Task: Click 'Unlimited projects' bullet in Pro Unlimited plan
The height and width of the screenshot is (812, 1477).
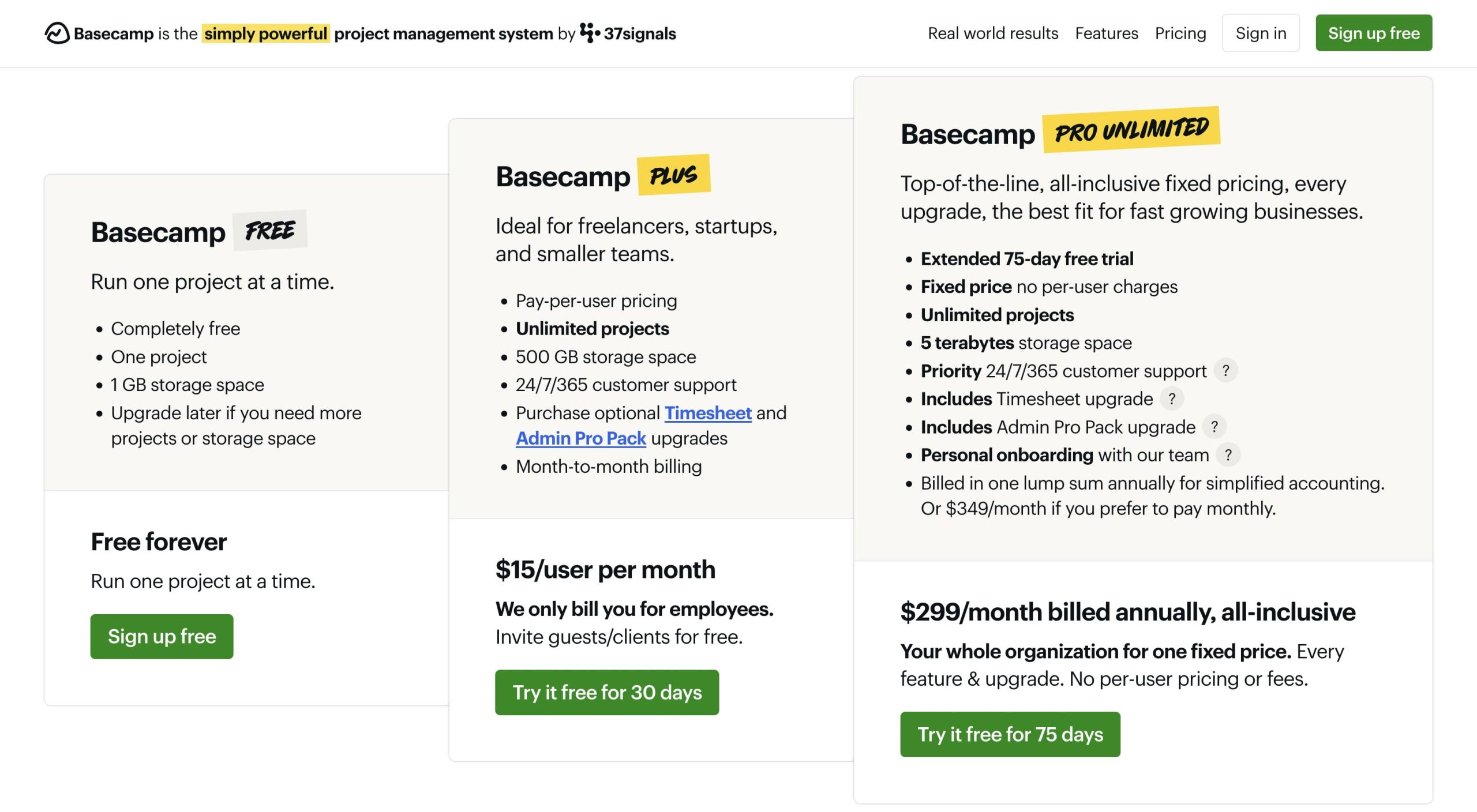Action: [997, 315]
